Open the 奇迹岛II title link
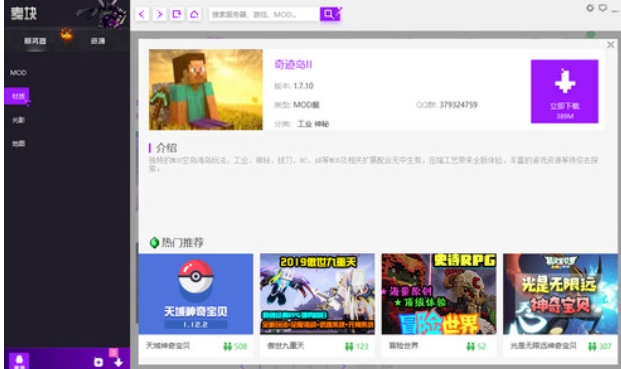The image size is (621, 369). (x=293, y=64)
